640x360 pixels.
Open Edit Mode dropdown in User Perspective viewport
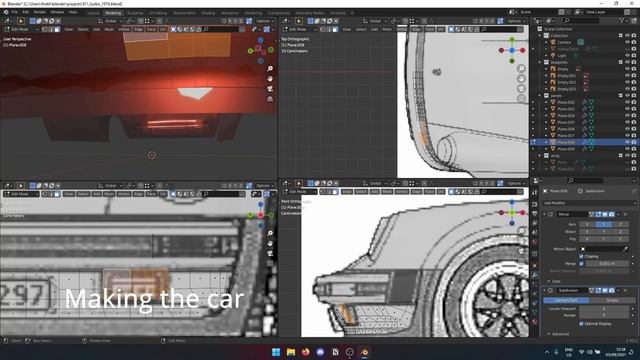[21, 29]
